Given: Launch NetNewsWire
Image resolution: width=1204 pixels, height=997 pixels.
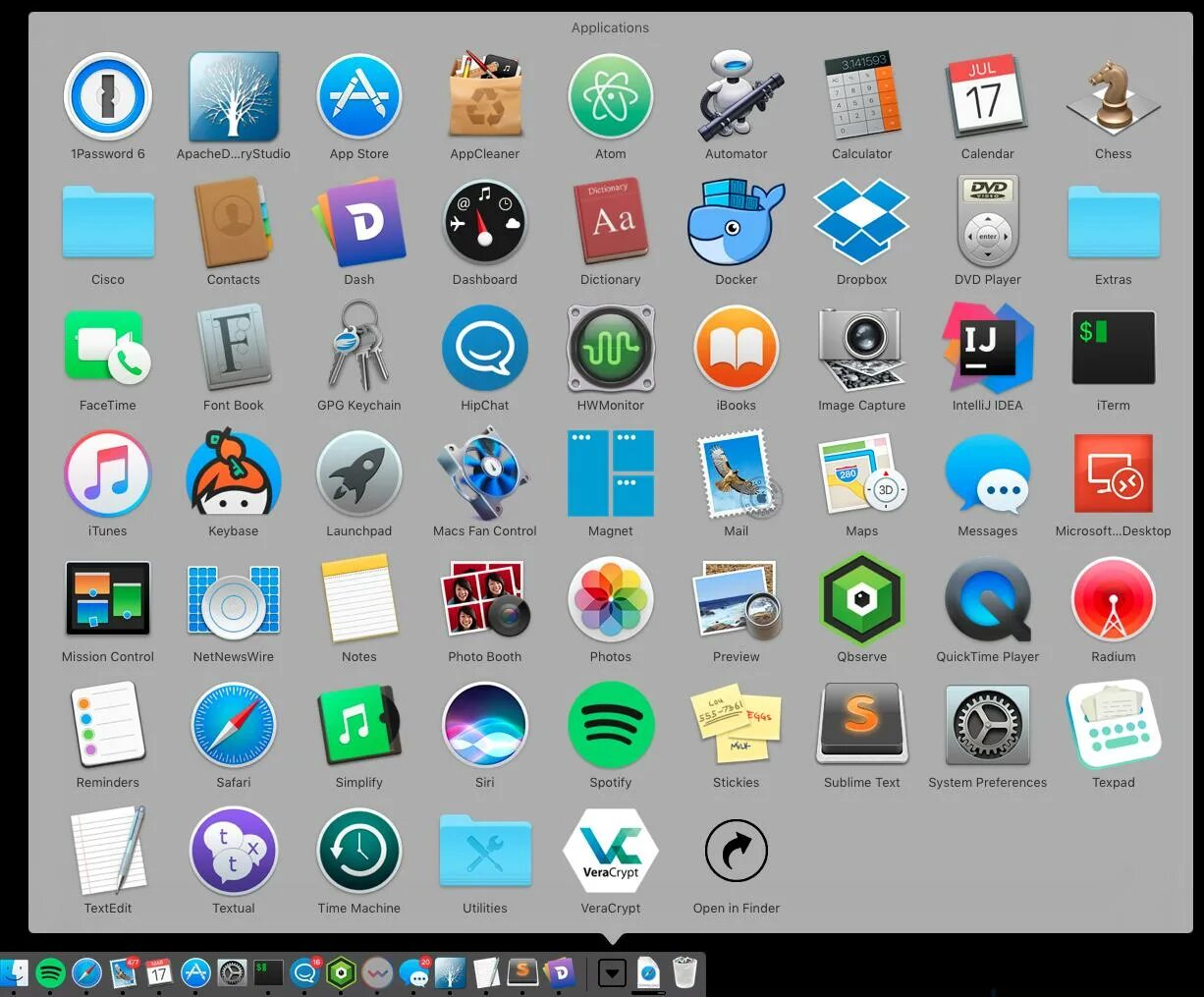Looking at the screenshot, I should (234, 600).
